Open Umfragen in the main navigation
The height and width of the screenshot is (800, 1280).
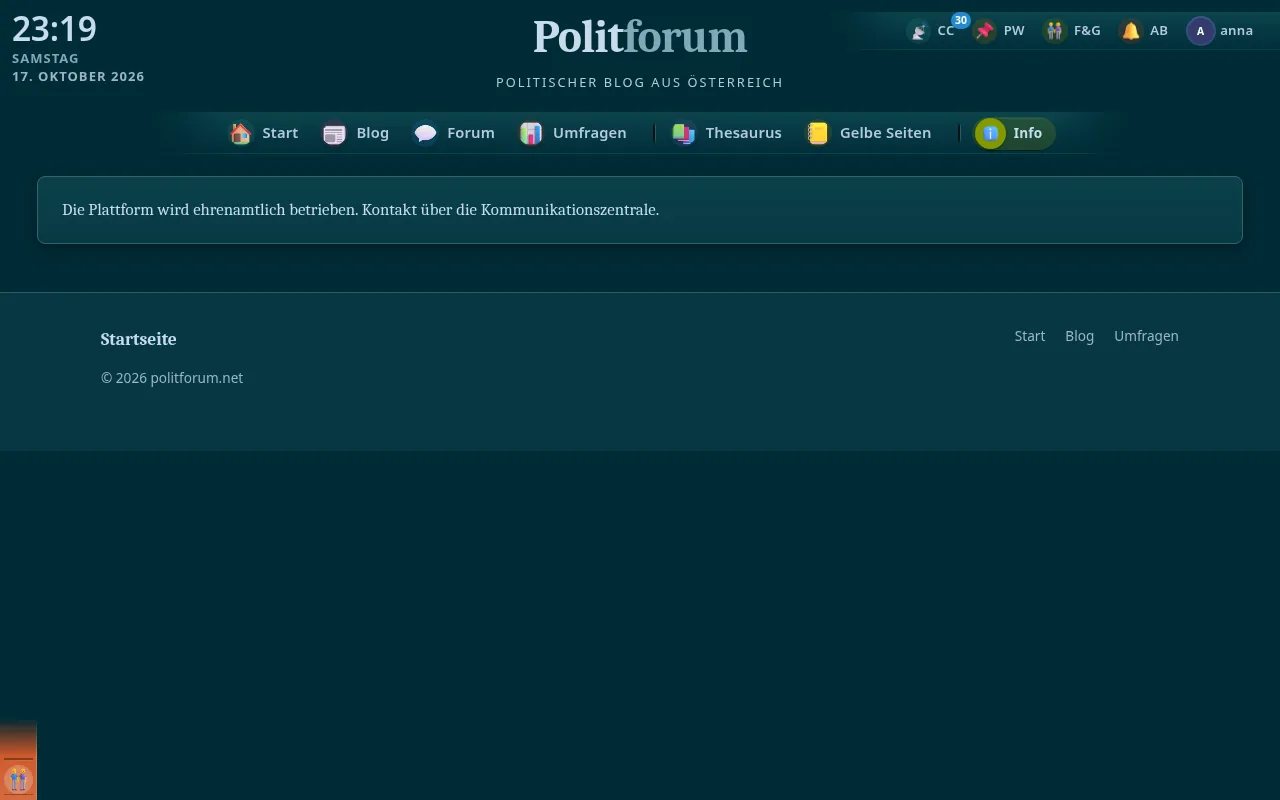click(x=573, y=133)
